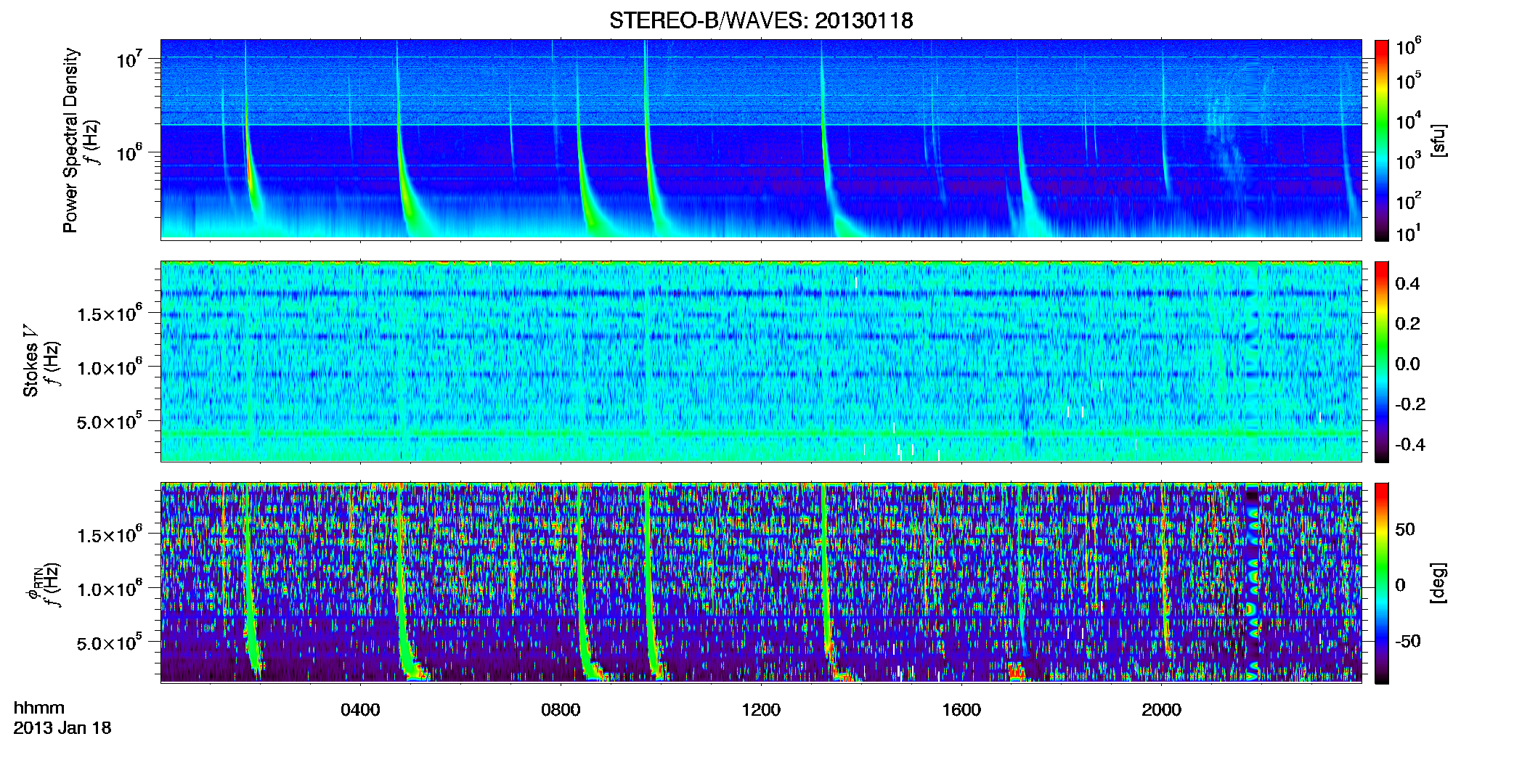Click the 0400 time tick label
Screen dimensions: 1522x784
pyautogui.click(x=360, y=709)
